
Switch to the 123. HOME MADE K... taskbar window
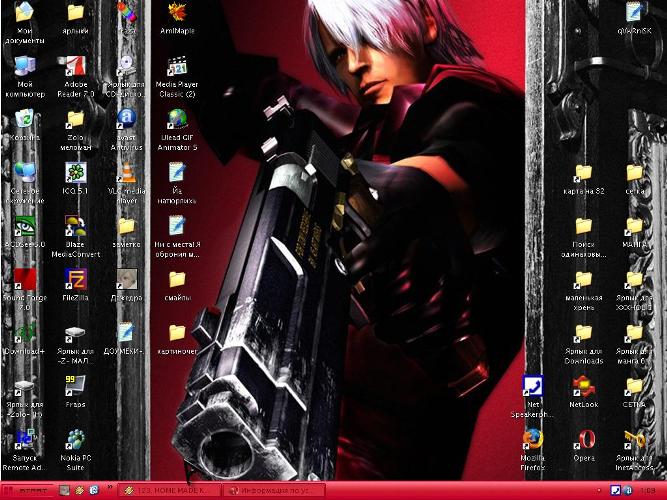point(169,491)
